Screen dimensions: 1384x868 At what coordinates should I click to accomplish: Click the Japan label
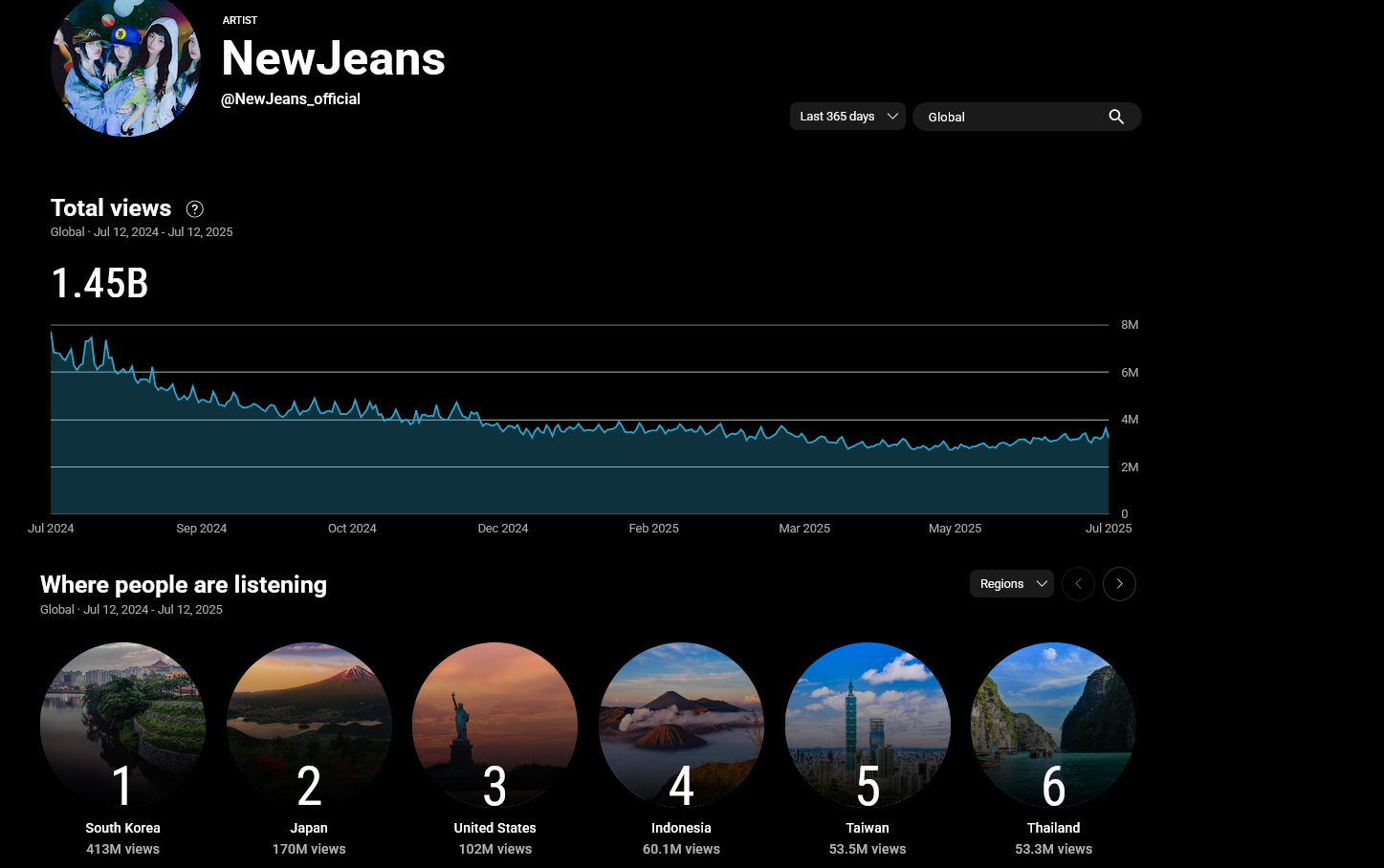point(309,828)
